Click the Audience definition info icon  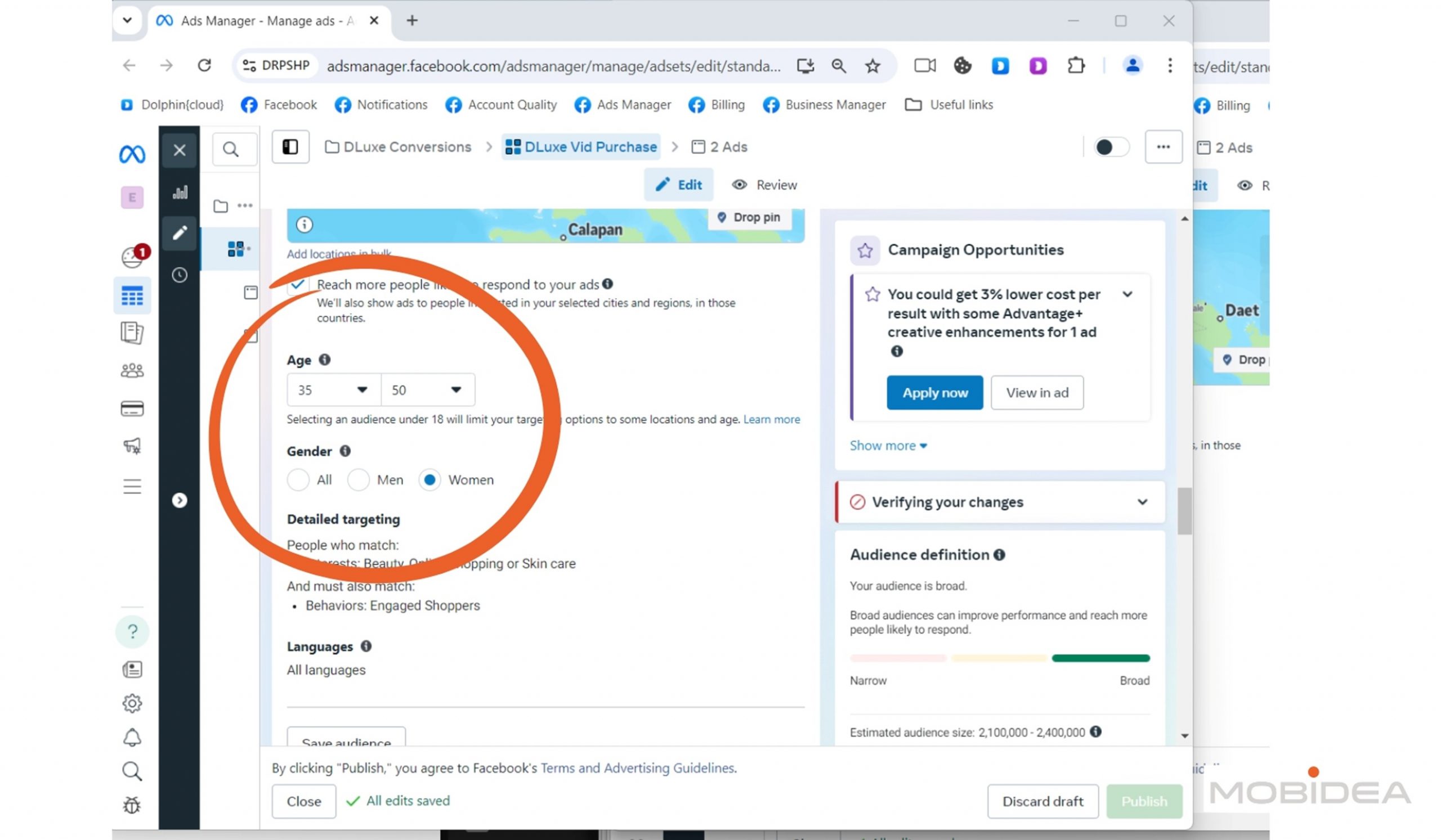1000,555
